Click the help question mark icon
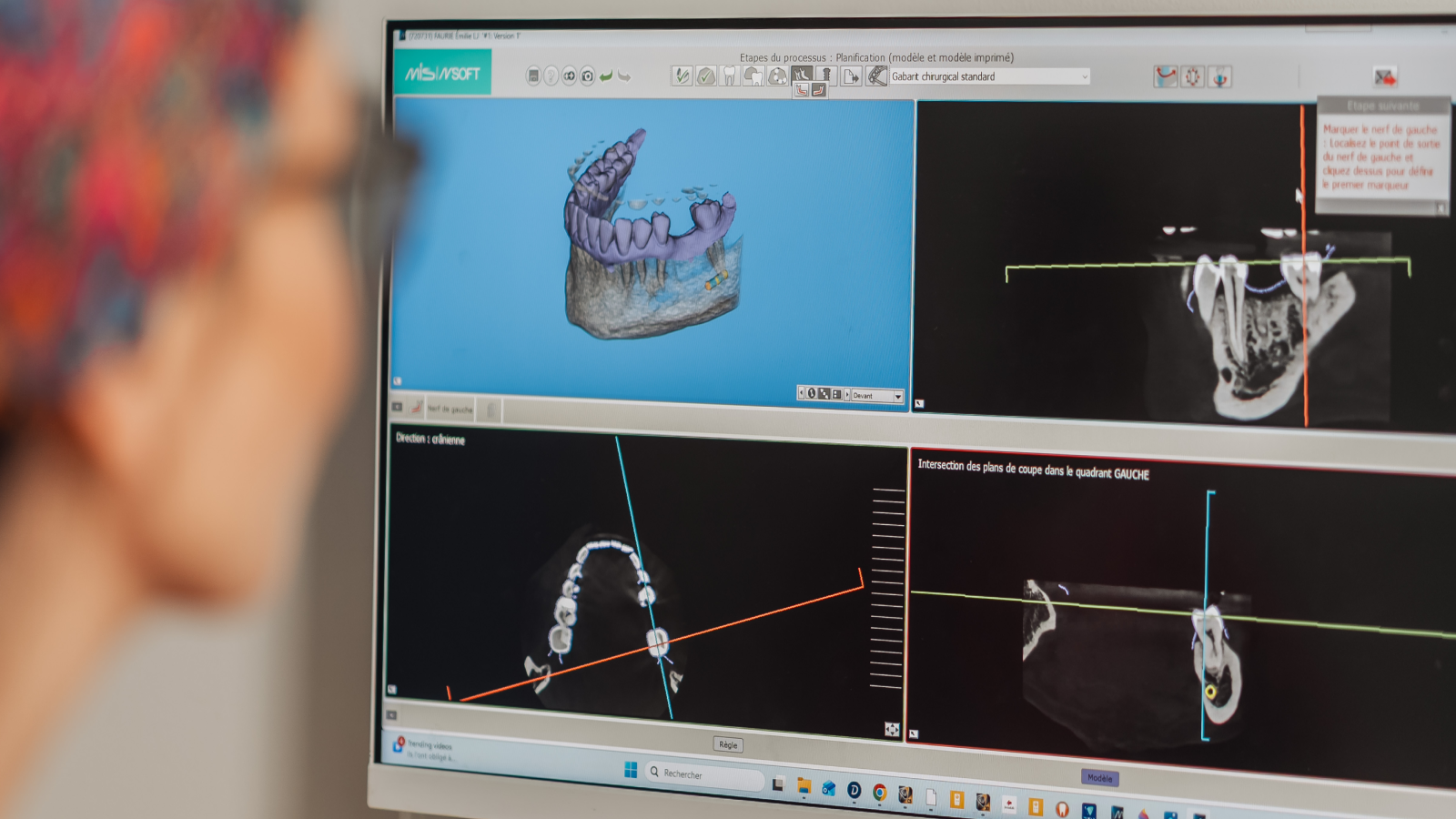The image size is (1456, 819). point(551,76)
